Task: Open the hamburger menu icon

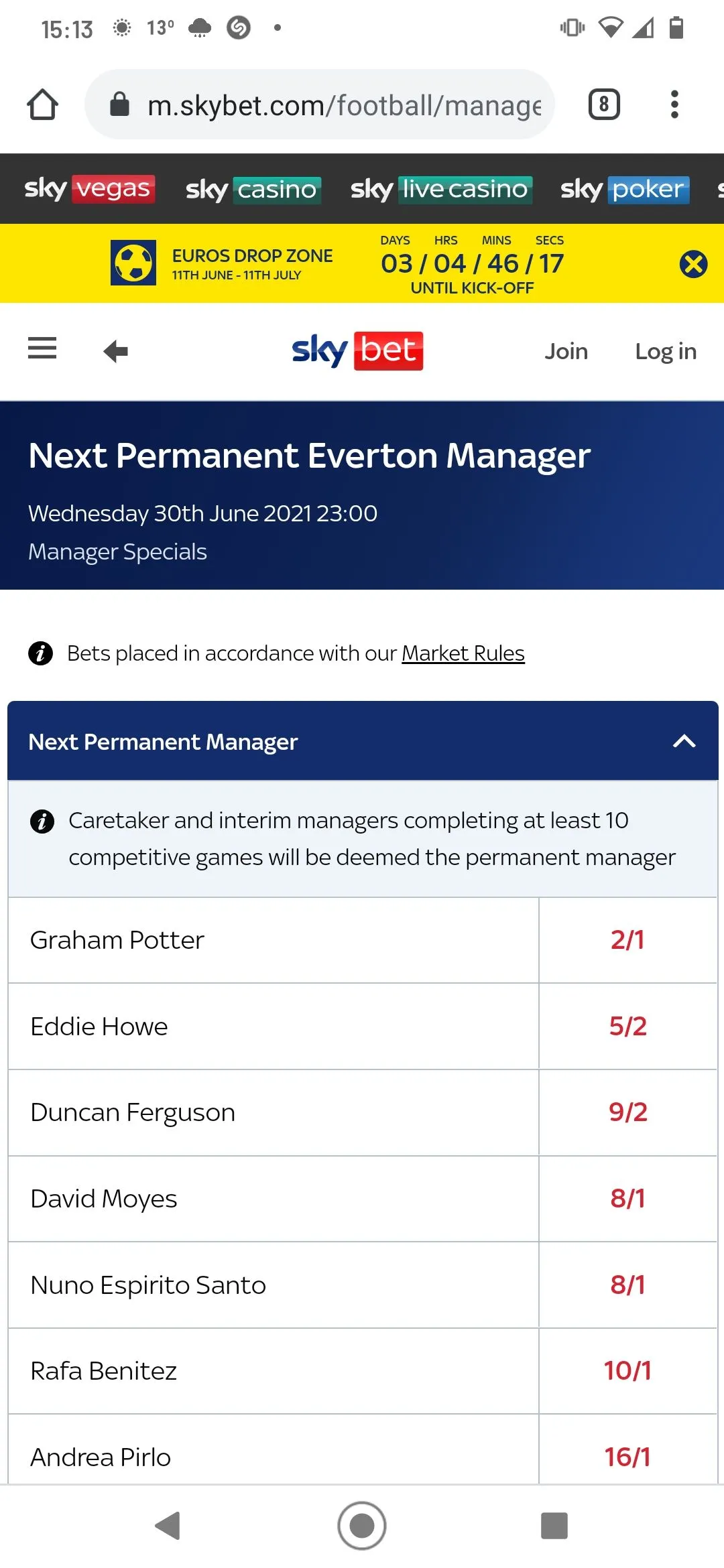Action: (x=42, y=348)
